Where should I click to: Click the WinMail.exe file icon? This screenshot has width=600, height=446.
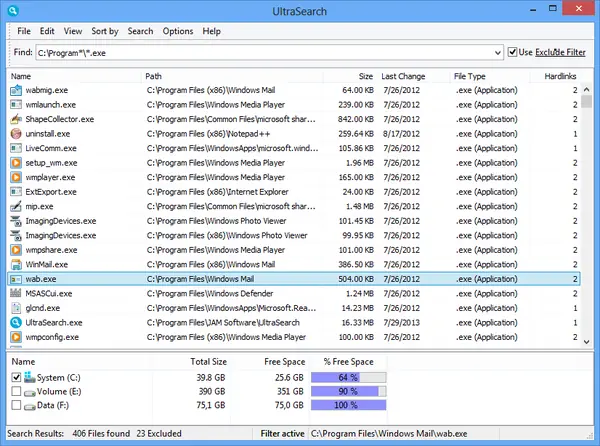[x=16, y=264]
